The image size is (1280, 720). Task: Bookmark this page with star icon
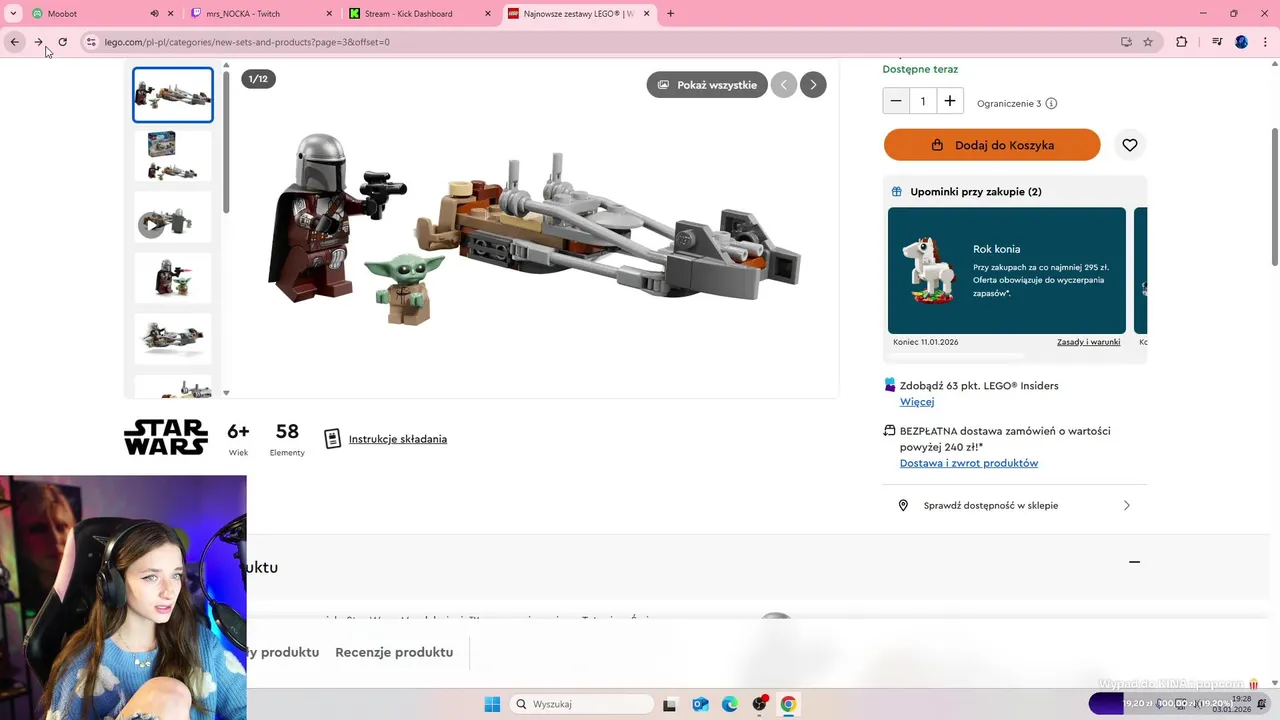coord(1148,42)
